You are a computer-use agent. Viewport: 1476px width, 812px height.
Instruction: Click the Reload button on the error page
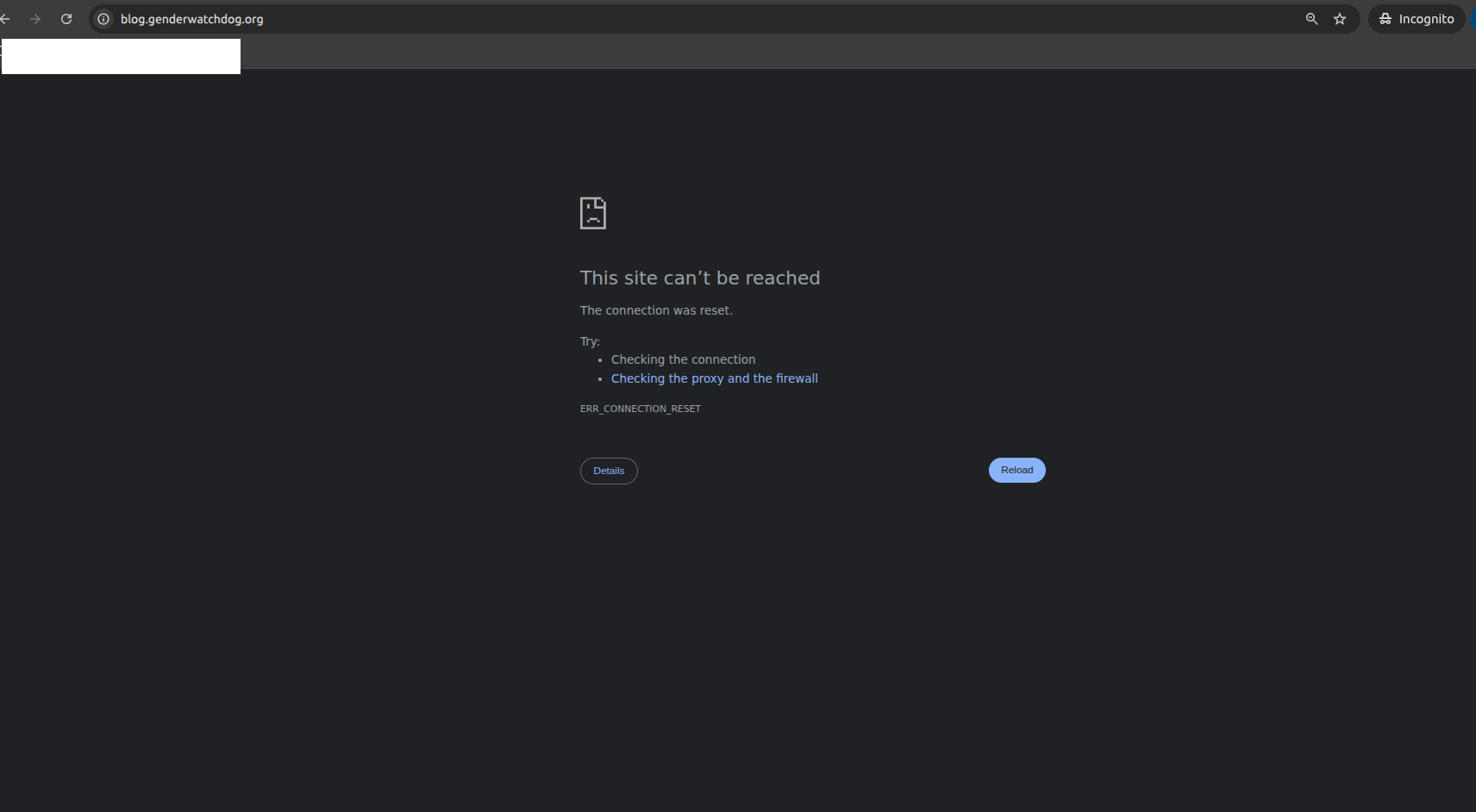(1016, 470)
